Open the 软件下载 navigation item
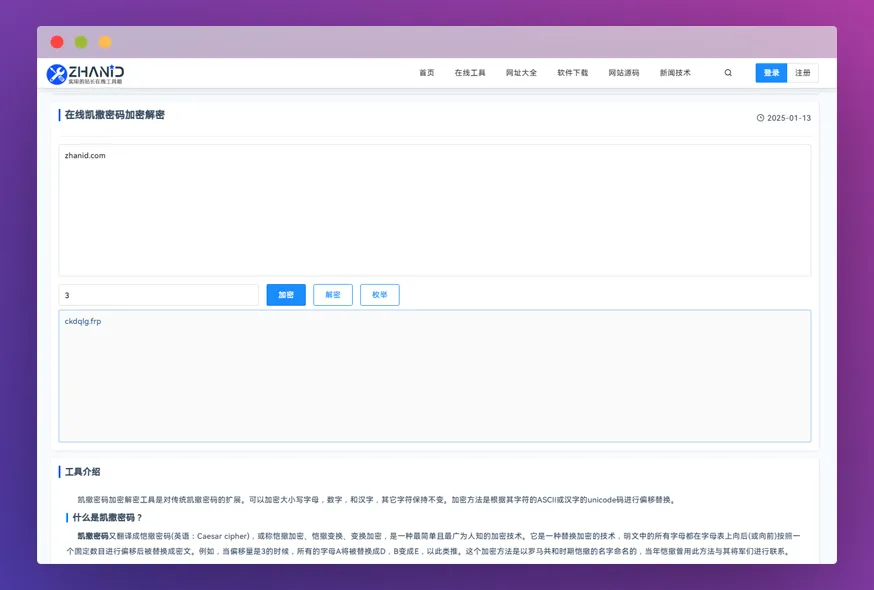Viewport: 874px width, 590px height. click(x=572, y=72)
